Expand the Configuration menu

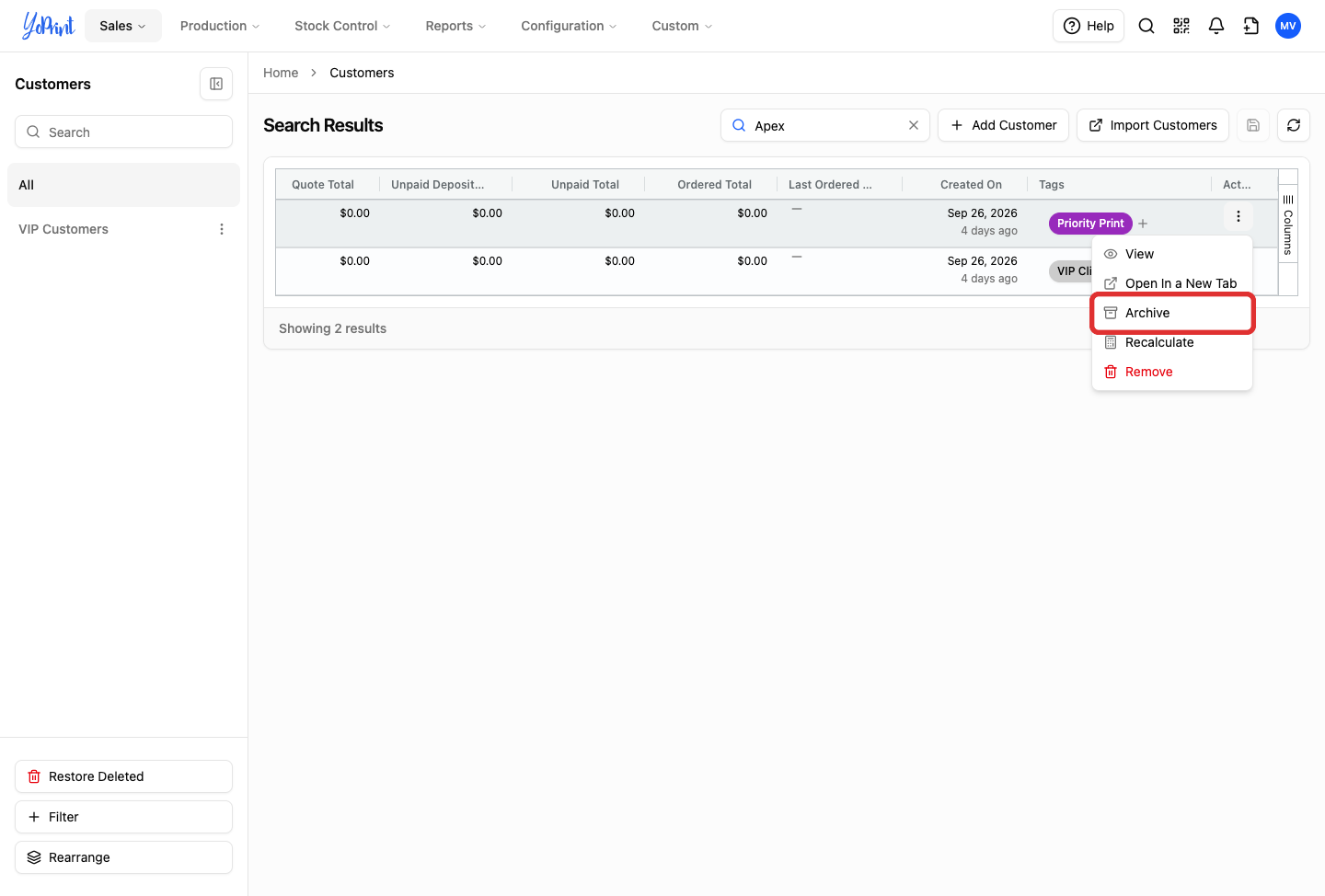[x=569, y=26]
